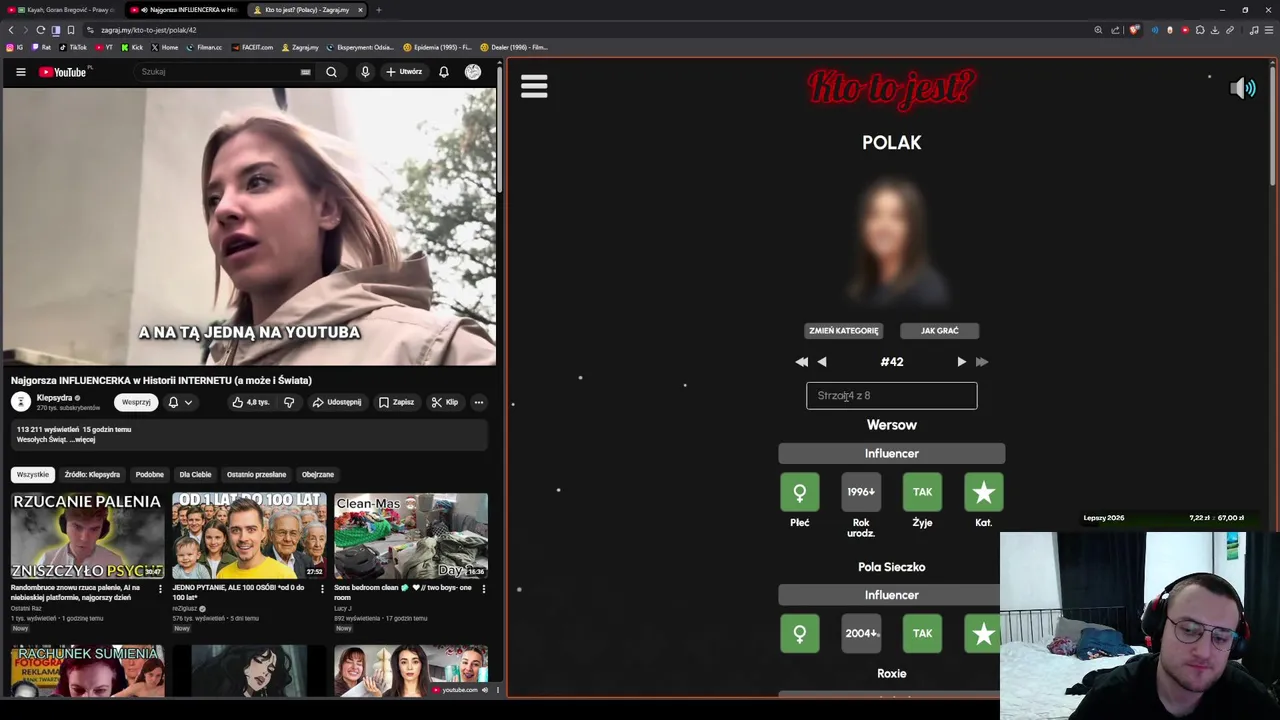
Task: Go to the YouTube home logo
Action: click(x=63, y=72)
